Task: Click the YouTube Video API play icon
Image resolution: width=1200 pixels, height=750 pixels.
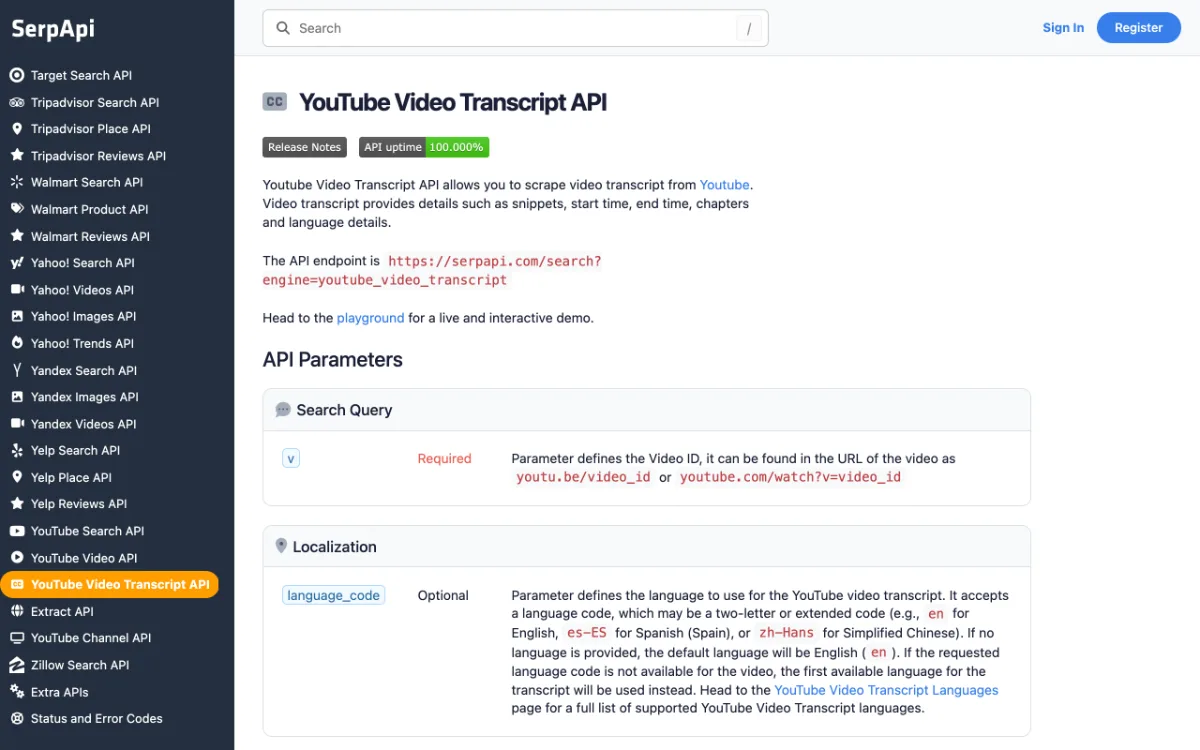Action: [x=16, y=558]
